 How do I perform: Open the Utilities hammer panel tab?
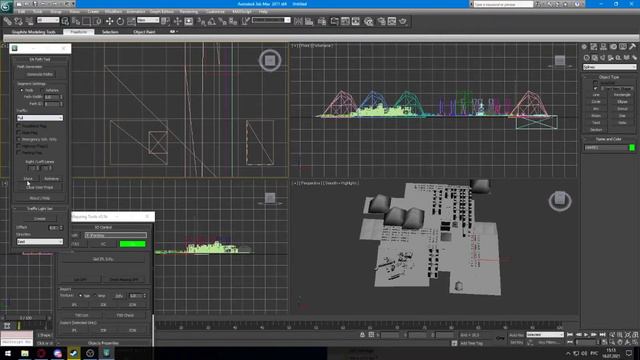[633, 47]
